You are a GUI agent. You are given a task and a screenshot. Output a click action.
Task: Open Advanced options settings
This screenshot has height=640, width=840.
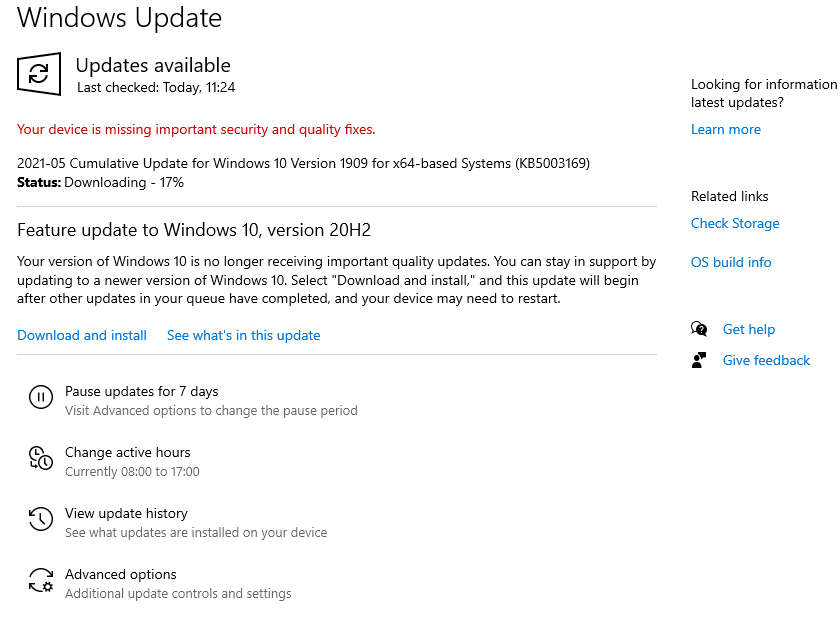point(120,574)
